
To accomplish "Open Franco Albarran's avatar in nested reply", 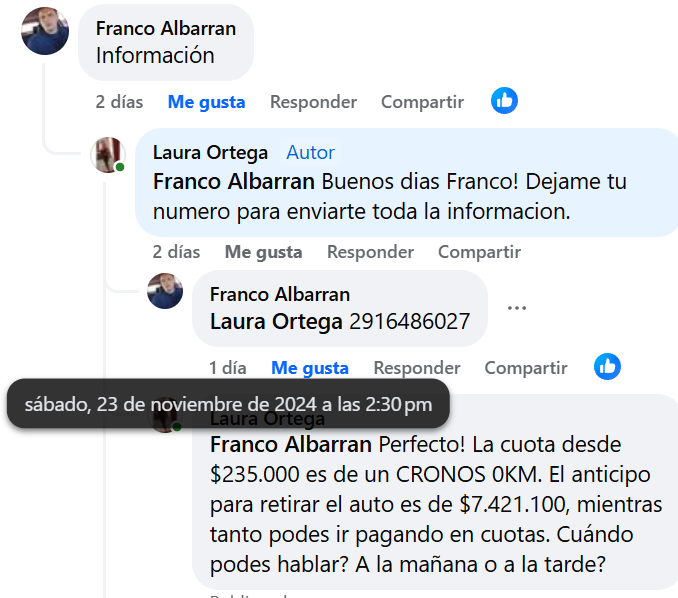I will point(165,291).
